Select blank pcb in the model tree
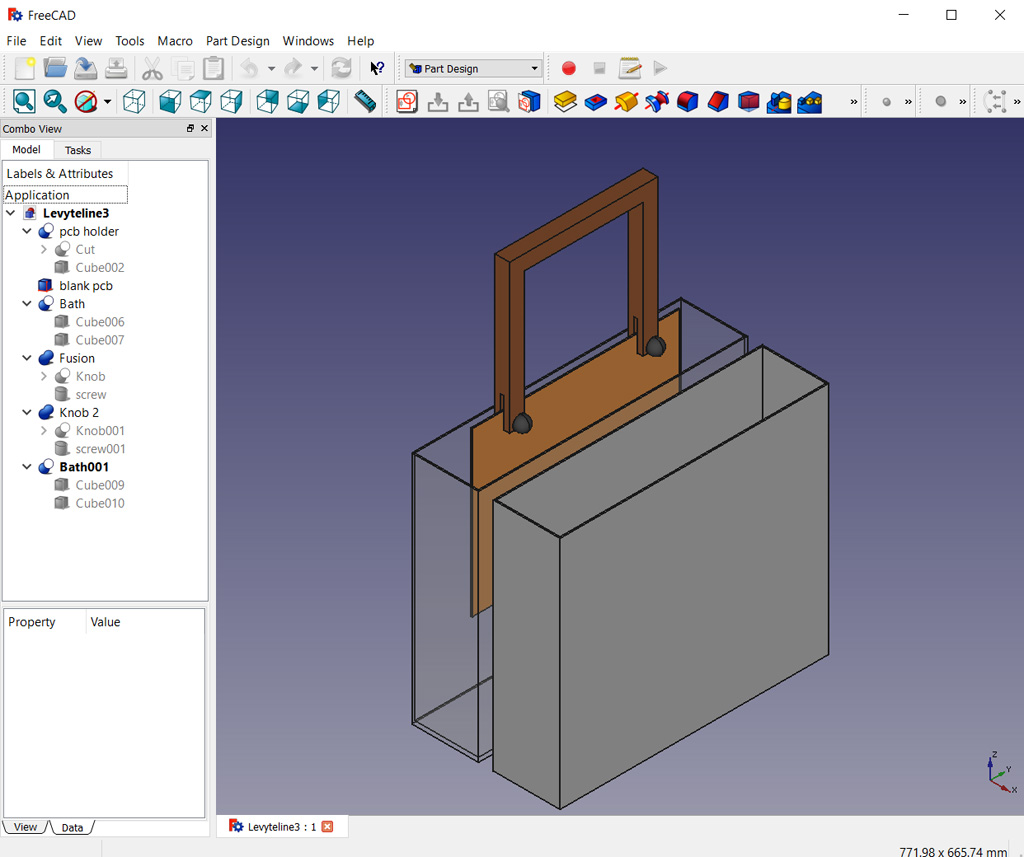 point(86,285)
